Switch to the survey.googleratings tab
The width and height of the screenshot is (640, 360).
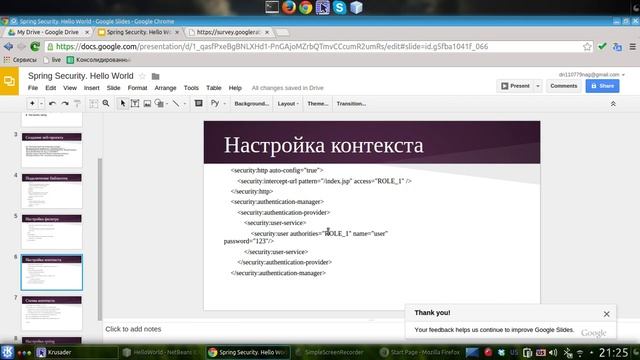pos(229,32)
